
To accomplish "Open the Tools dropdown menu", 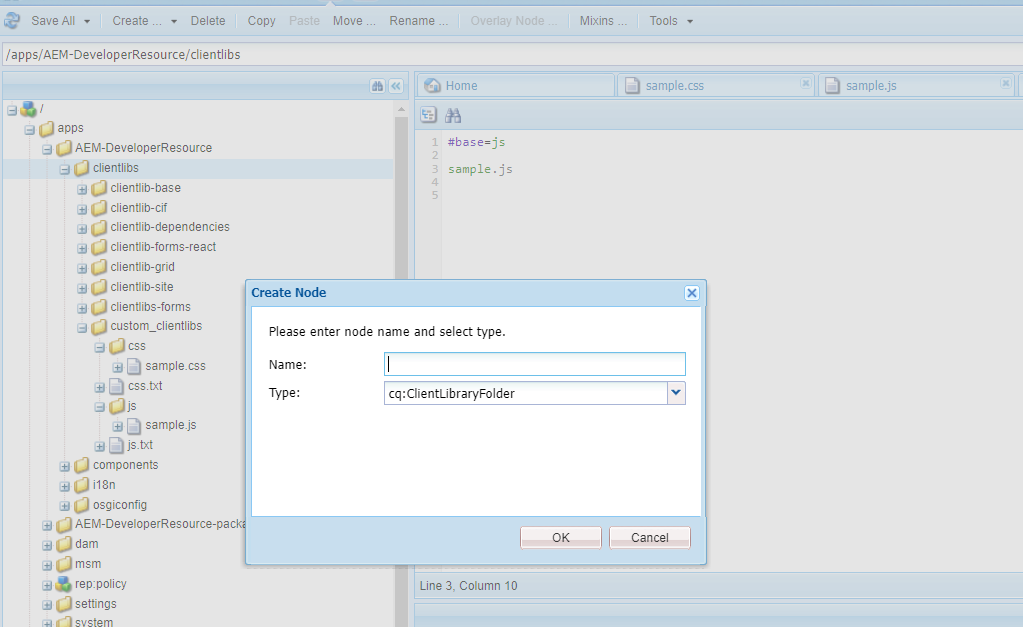I will [x=671, y=21].
